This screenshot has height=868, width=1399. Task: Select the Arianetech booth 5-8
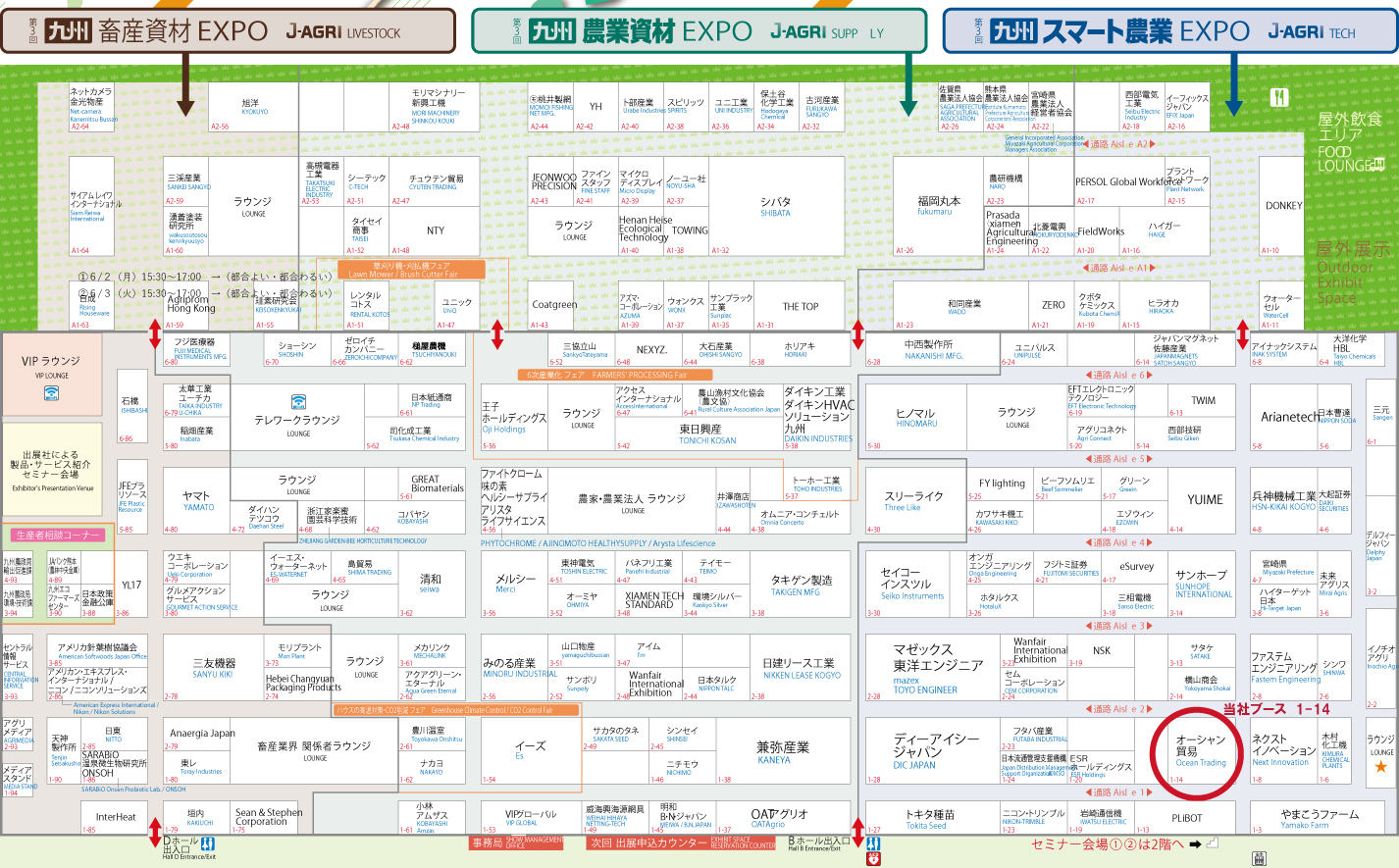point(1283,417)
